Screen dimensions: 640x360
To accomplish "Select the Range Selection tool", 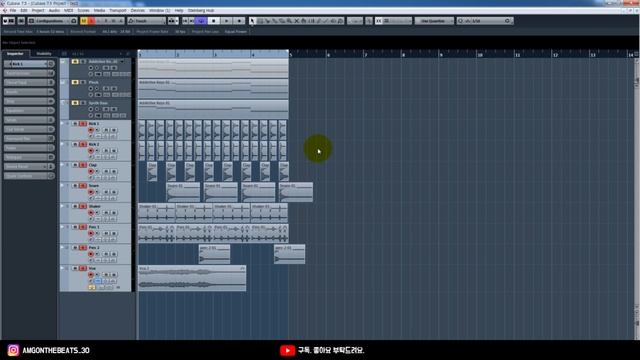I will click(x=260, y=21).
